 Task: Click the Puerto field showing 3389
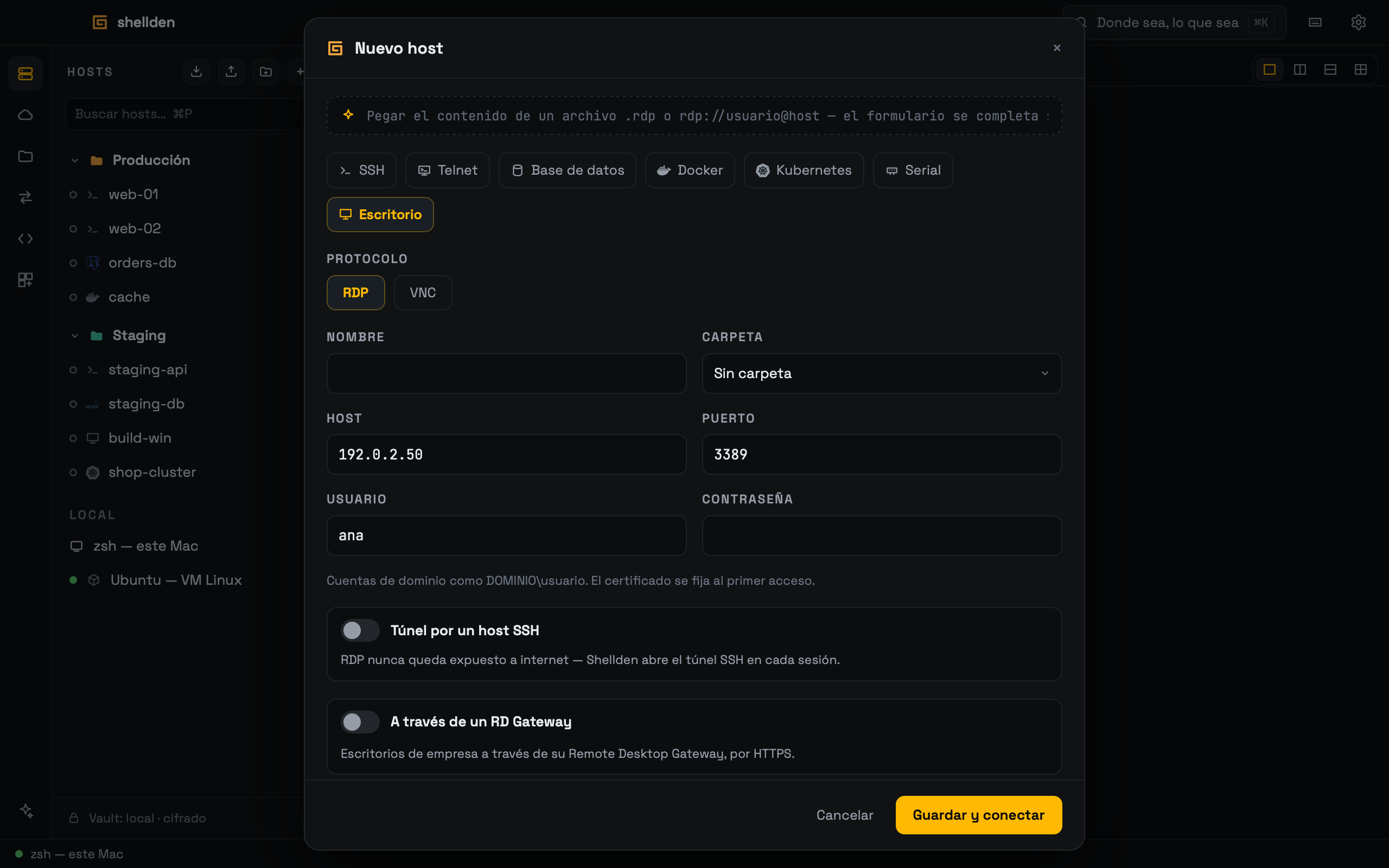pos(882,454)
